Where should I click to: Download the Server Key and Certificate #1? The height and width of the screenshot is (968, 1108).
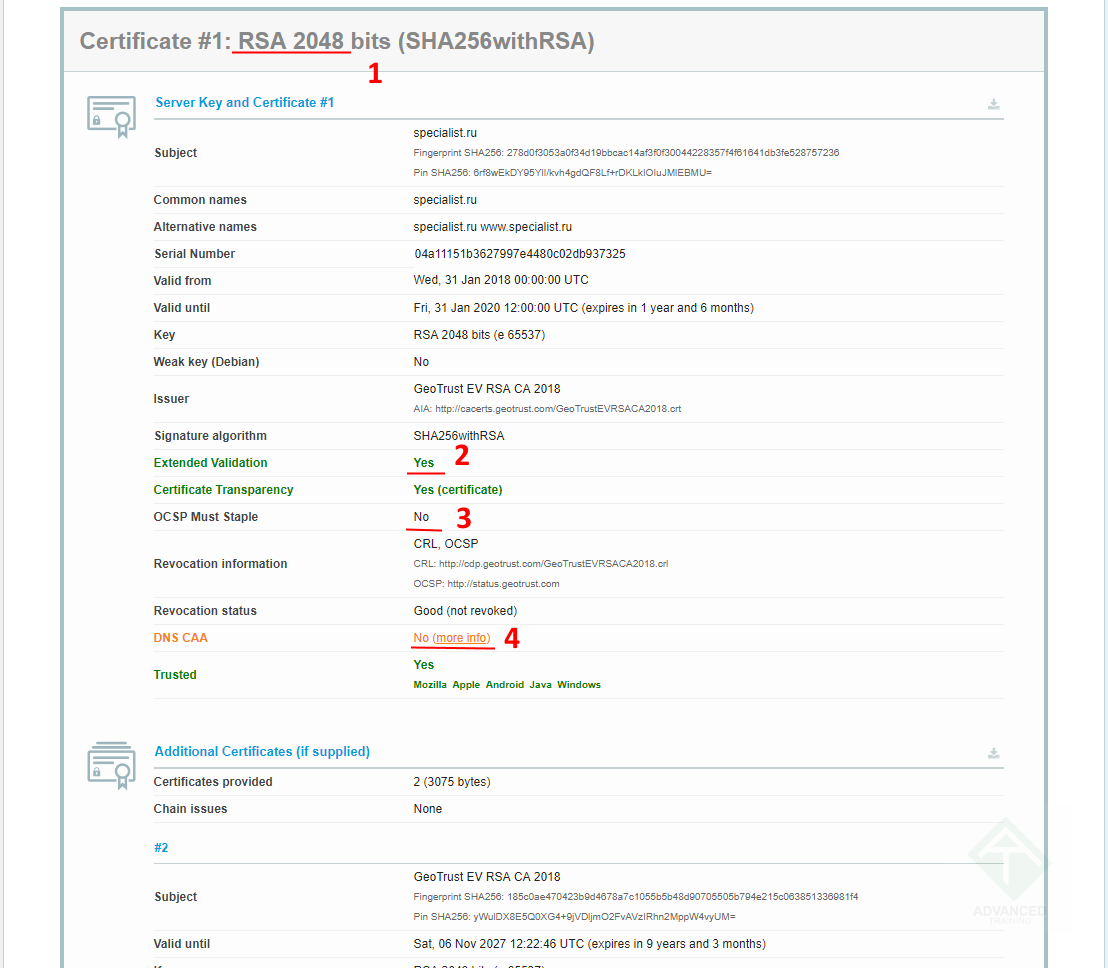[994, 104]
